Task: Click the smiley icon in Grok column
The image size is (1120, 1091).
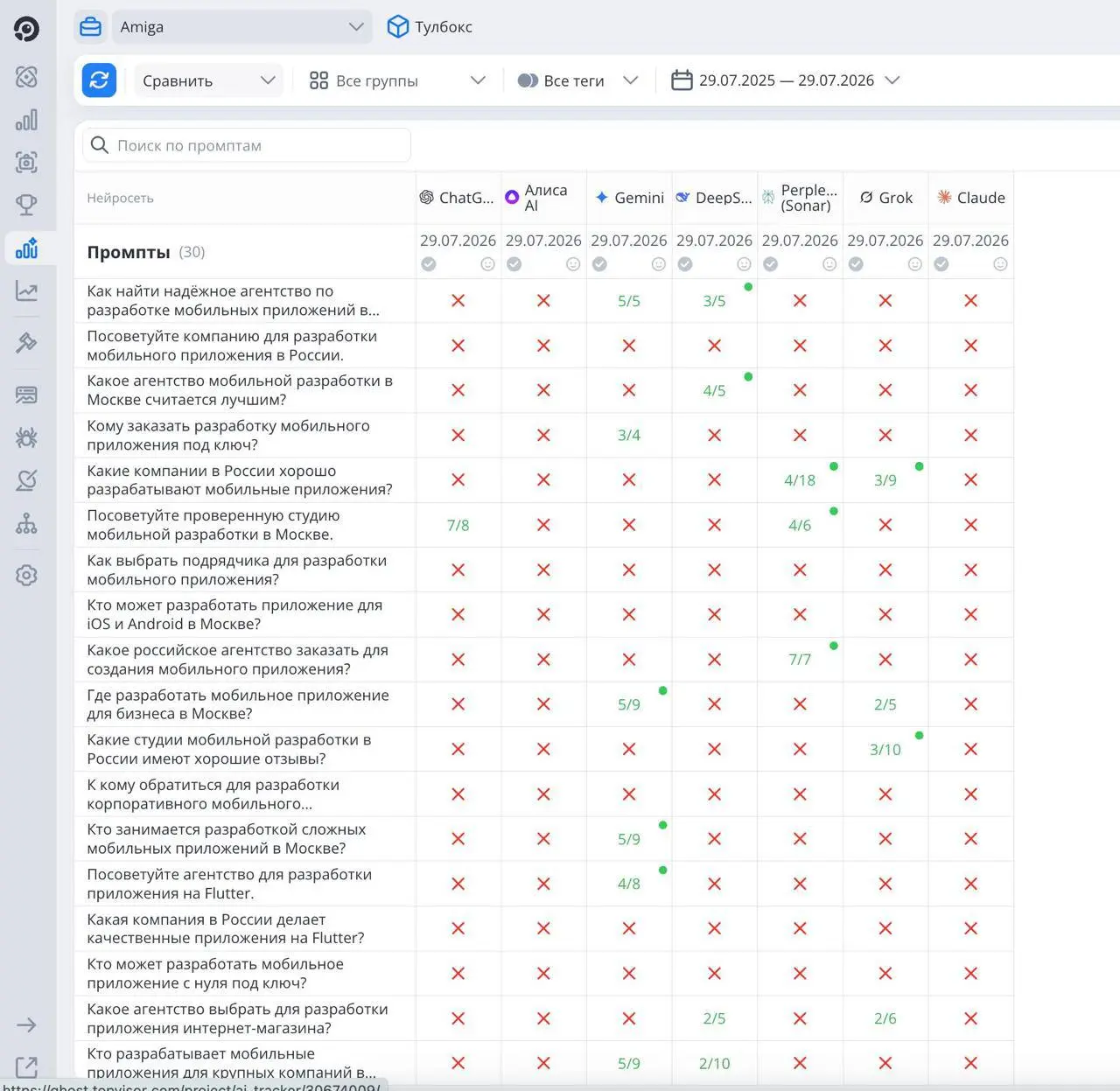Action: coord(915,264)
